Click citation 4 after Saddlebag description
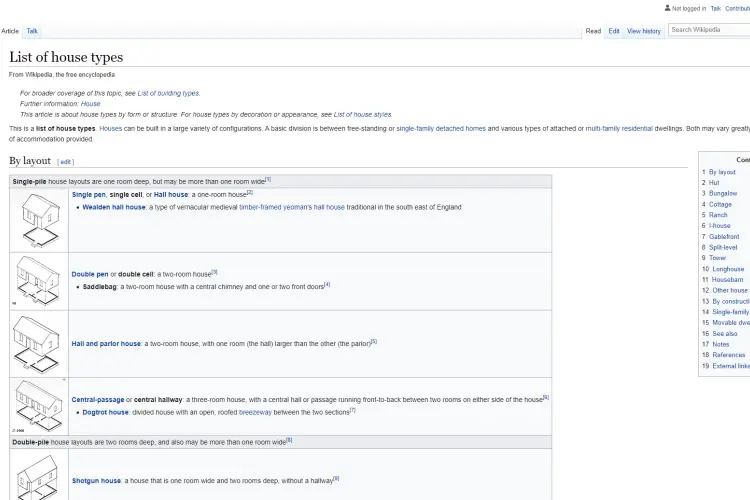Viewport: 750px width, 500px height. click(327, 284)
